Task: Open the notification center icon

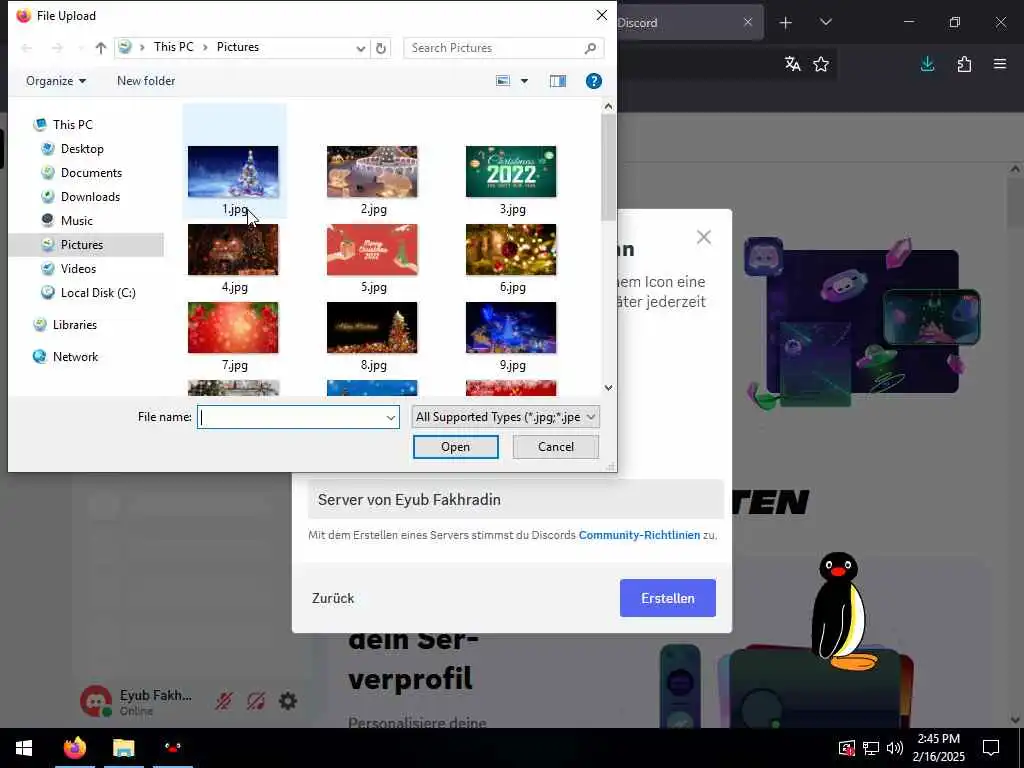Action: tap(991, 748)
